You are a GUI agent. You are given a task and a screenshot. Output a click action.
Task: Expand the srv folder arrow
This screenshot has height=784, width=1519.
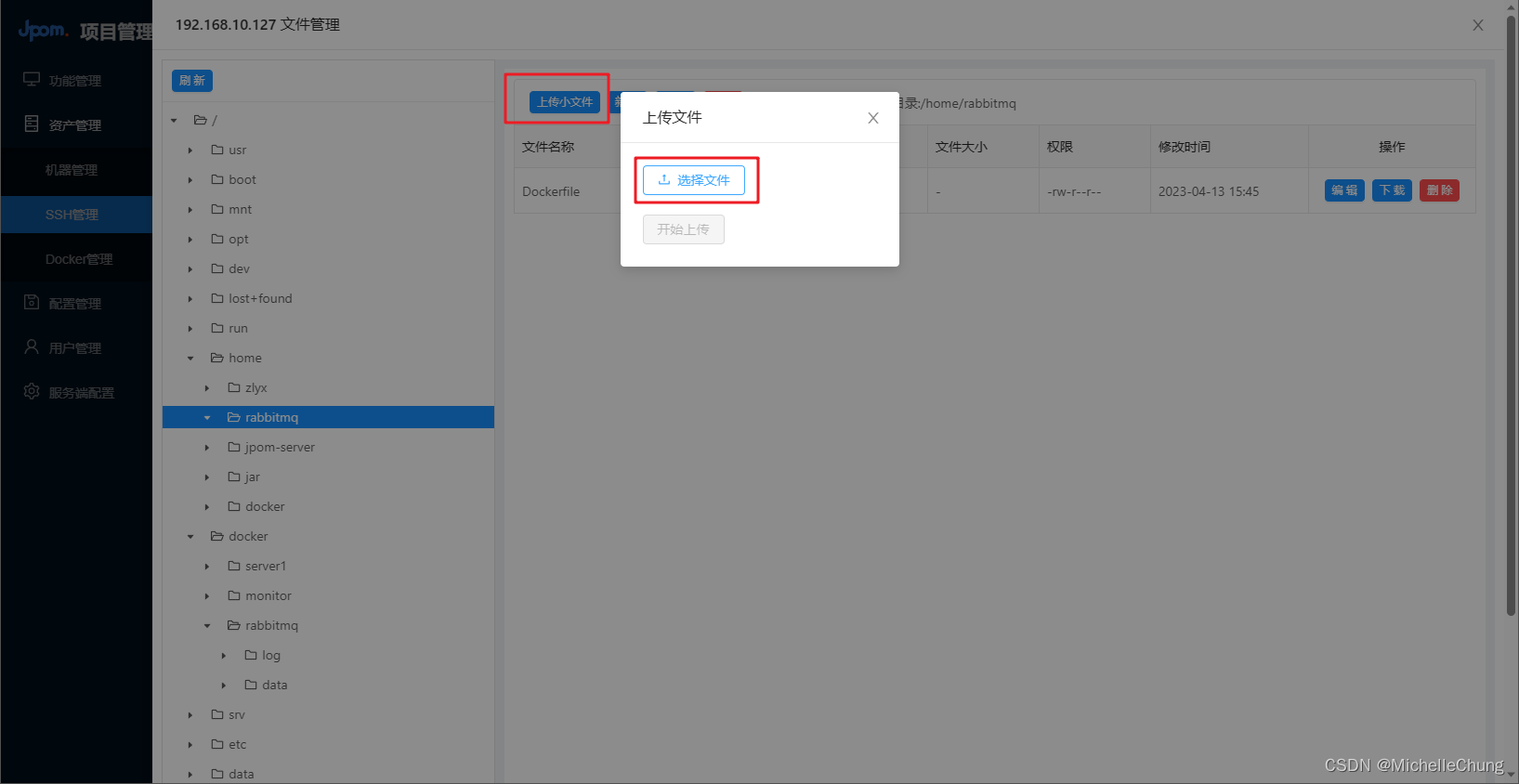[190, 714]
